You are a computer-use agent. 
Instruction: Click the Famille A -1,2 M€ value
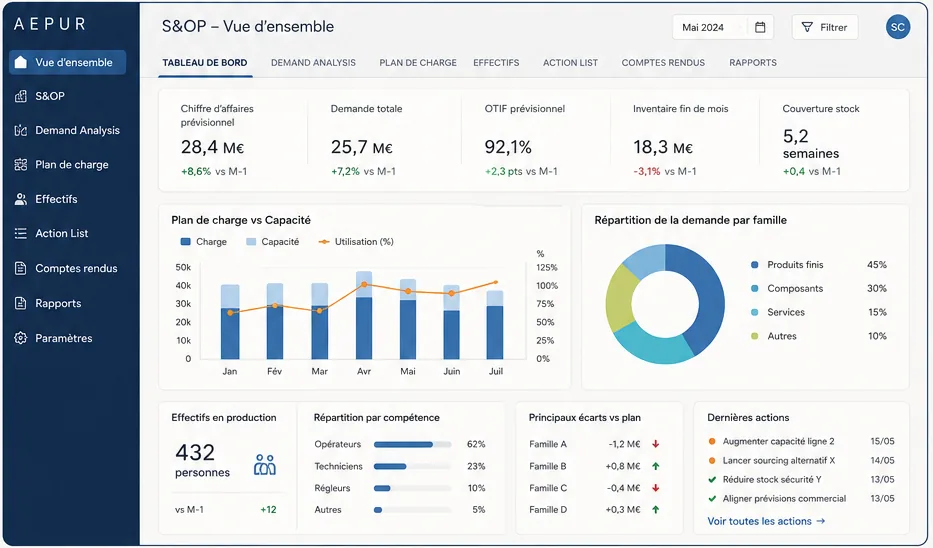coord(624,444)
